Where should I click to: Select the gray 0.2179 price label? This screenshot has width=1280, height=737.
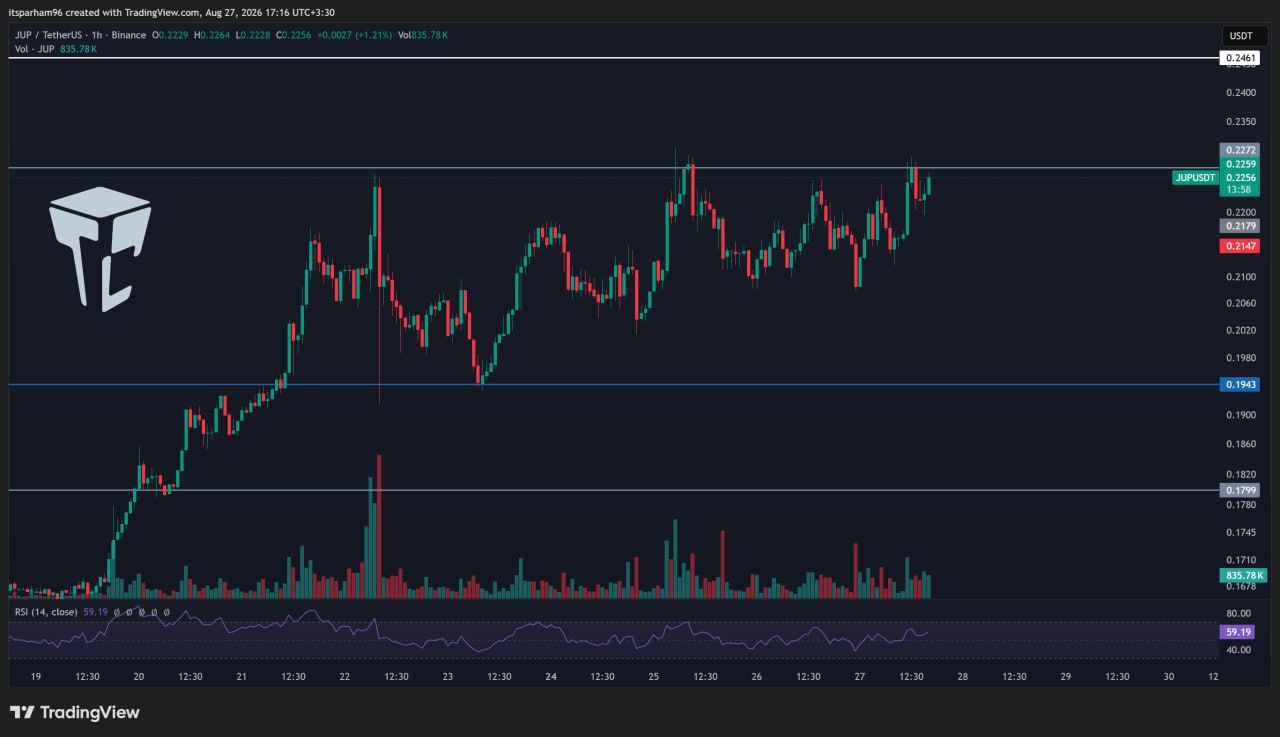coord(1239,226)
